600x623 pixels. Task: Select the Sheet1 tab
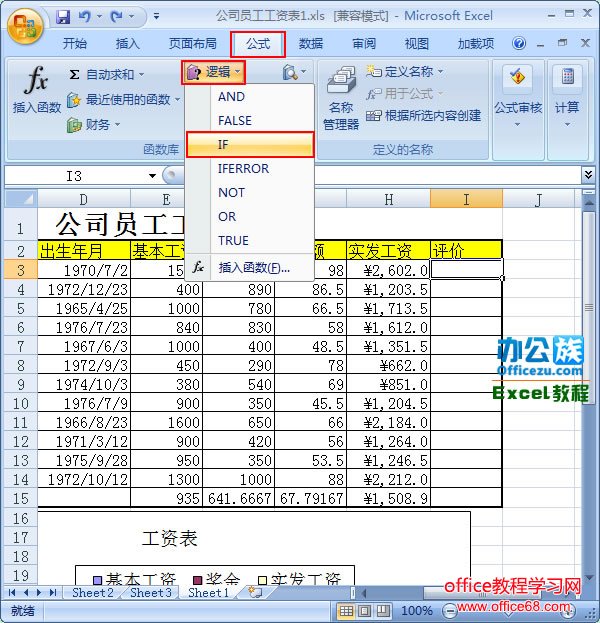[209, 592]
